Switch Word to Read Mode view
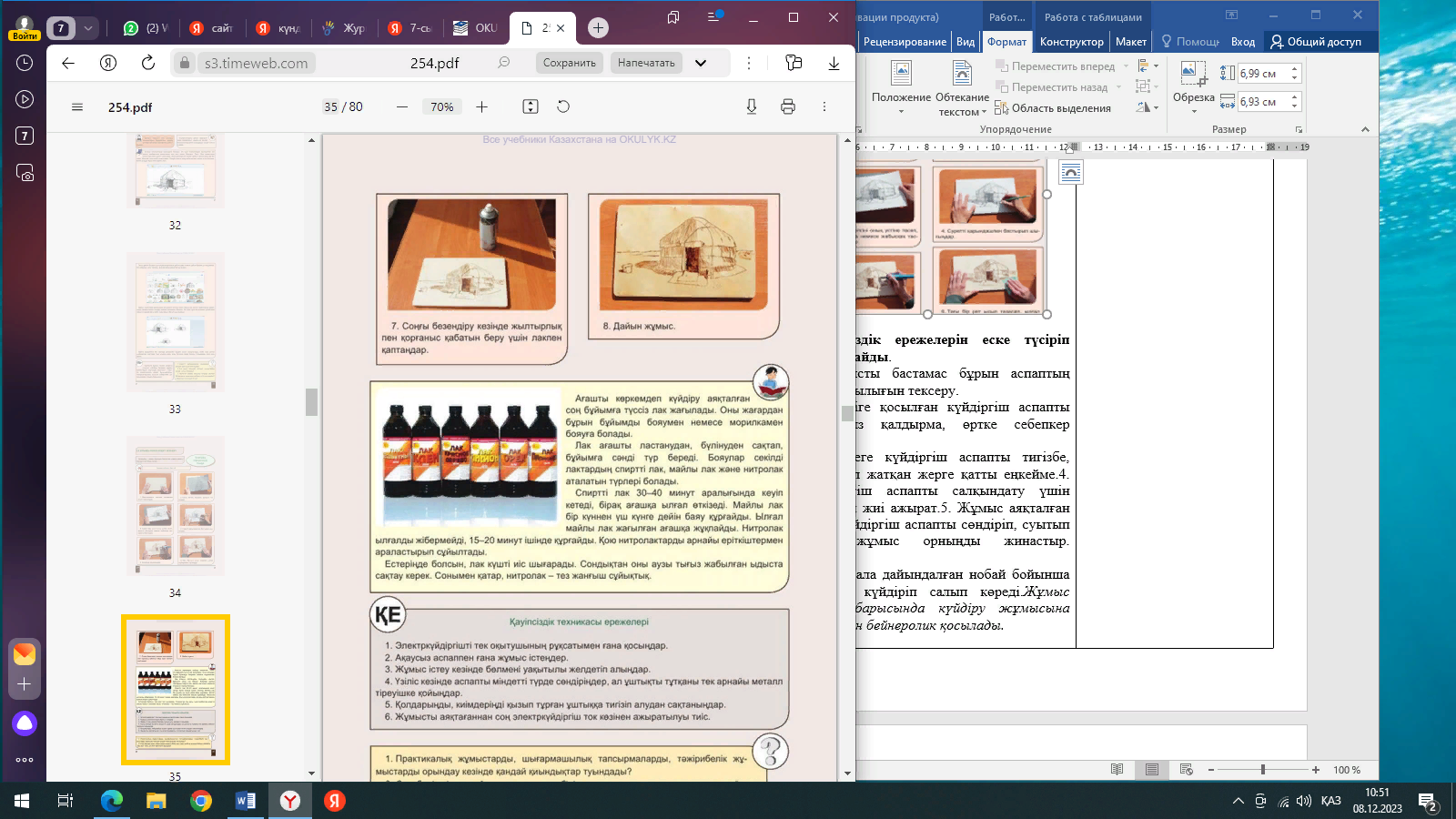 coord(1117,769)
